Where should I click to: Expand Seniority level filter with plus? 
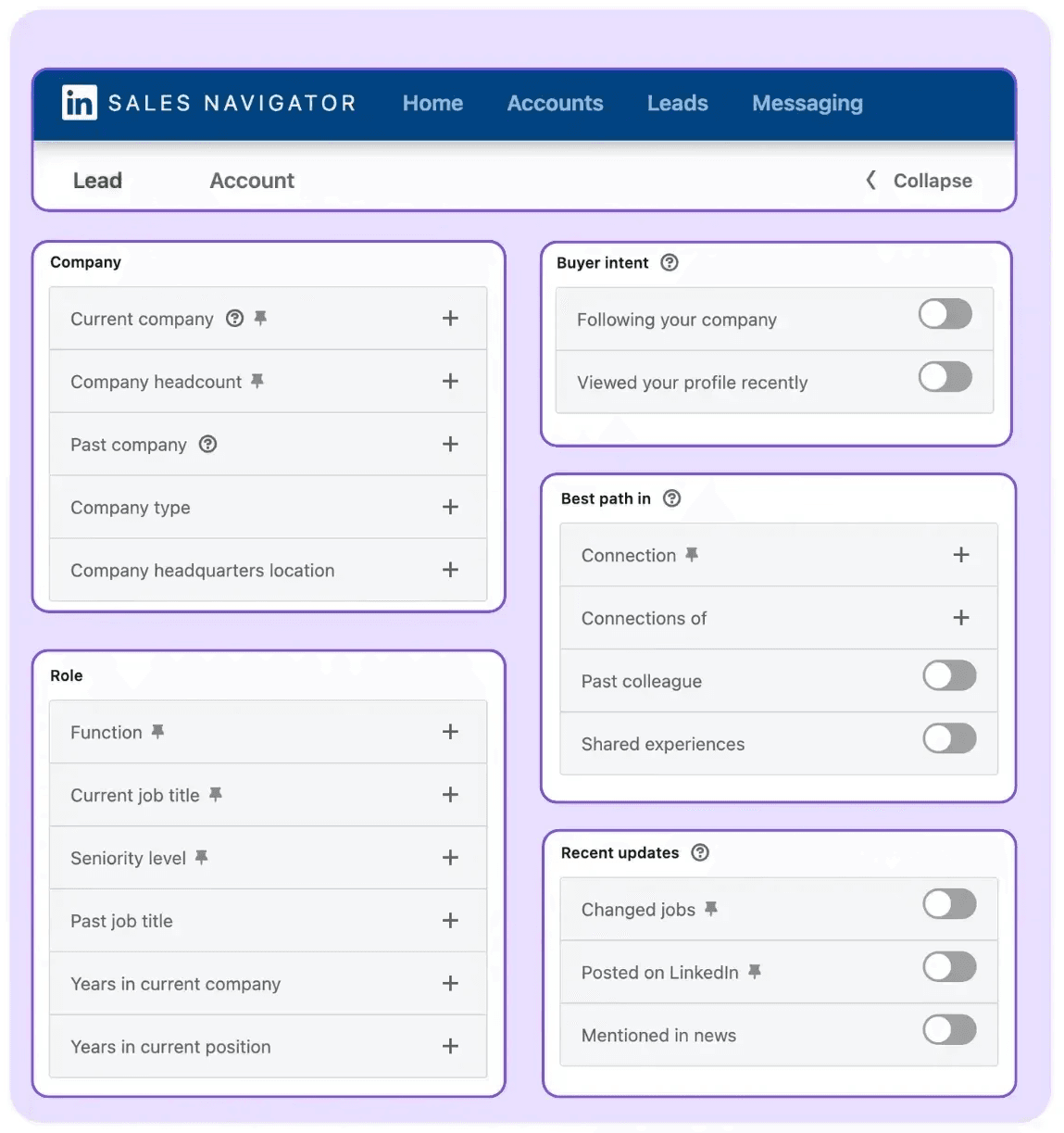(450, 858)
